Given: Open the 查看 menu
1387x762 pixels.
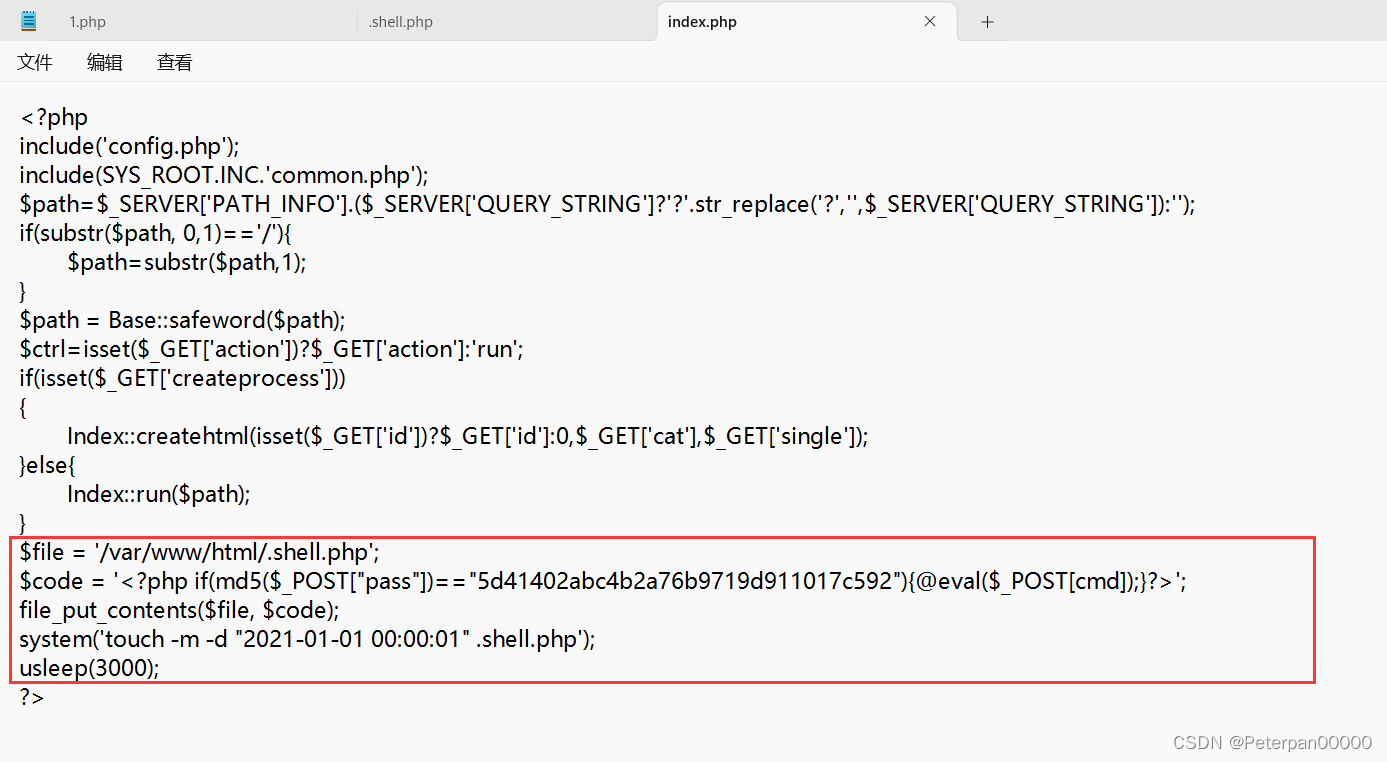Looking at the screenshot, I should pos(175,62).
